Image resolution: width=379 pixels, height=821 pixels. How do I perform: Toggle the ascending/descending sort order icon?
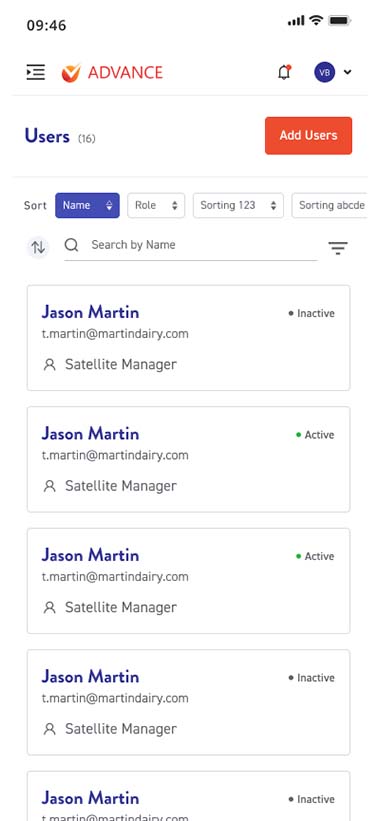pyautogui.click(x=38, y=247)
